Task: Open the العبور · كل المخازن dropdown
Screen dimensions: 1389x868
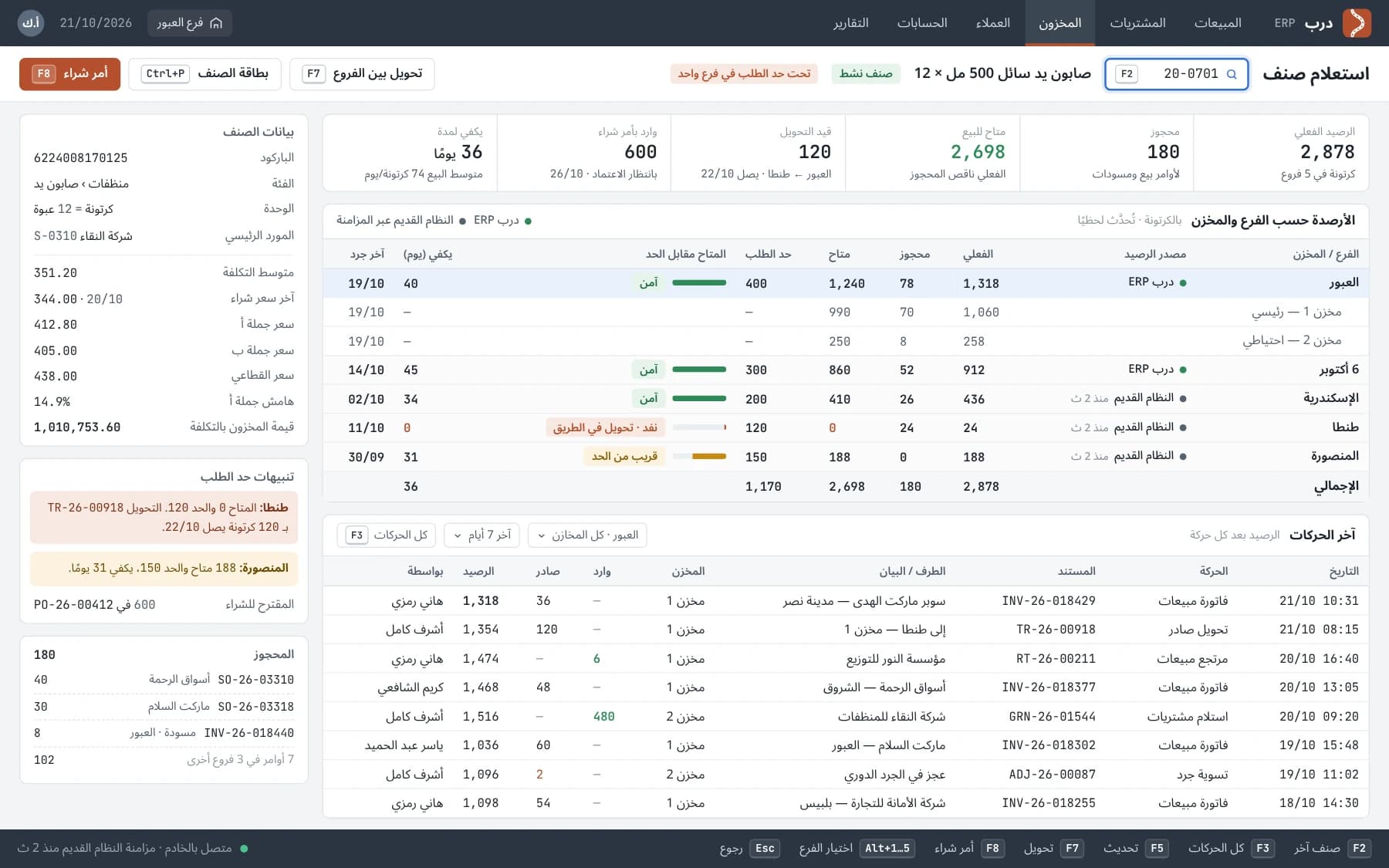Action: point(587,535)
